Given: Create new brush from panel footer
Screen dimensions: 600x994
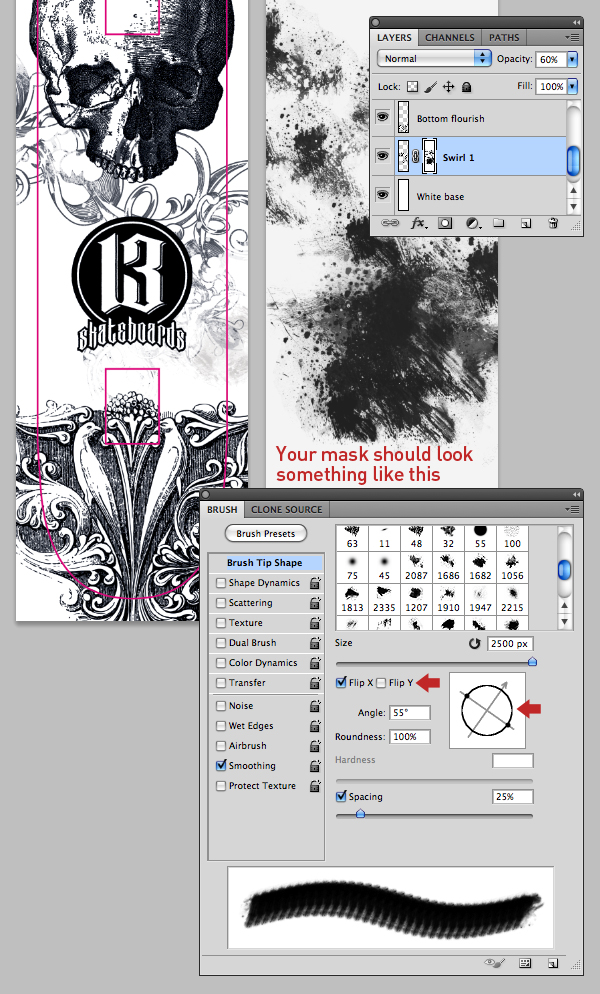Looking at the screenshot, I should [x=553, y=963].
